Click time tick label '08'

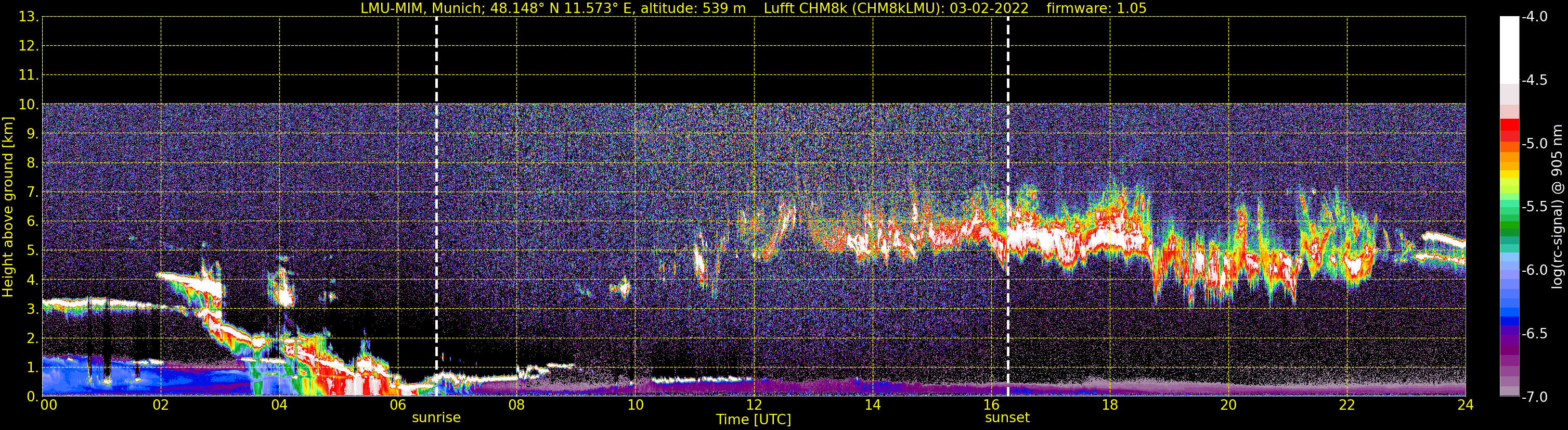tap(517, 405)
